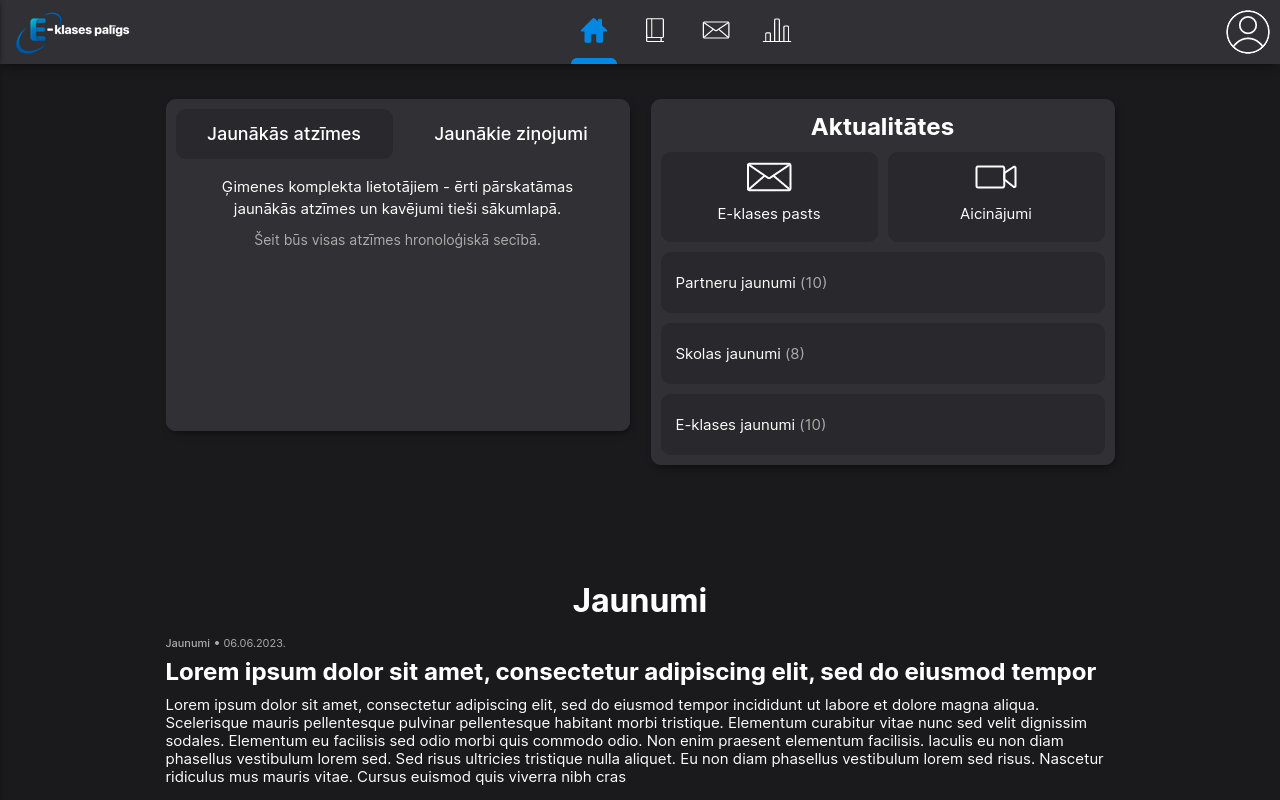This screenshot has width=1280, height=800.
Task: Click the article date 06.06.2023
Action: 253,643
